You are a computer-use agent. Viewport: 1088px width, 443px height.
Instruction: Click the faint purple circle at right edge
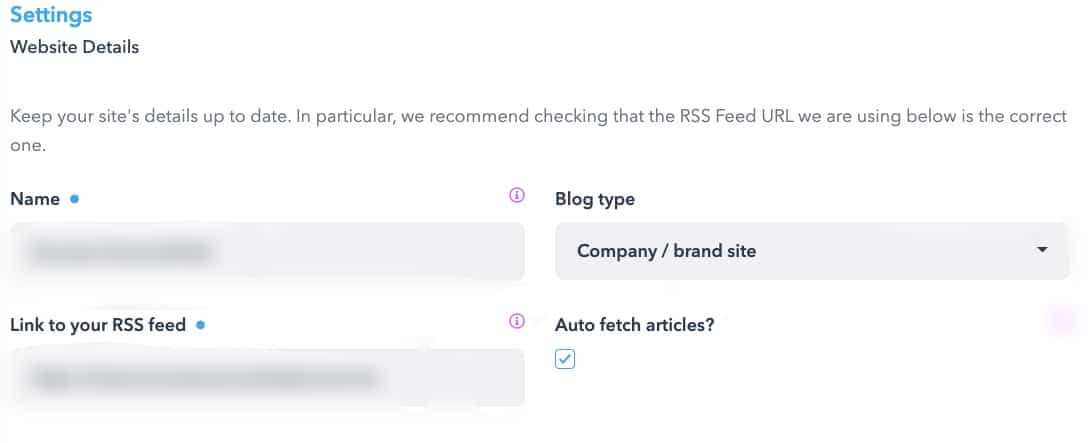click(x=1062, y=321)
